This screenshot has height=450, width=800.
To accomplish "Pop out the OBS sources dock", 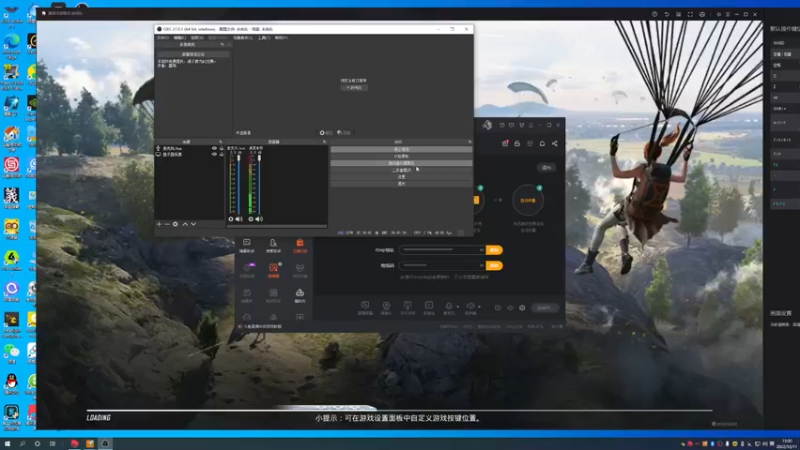I will pos(221,142).
